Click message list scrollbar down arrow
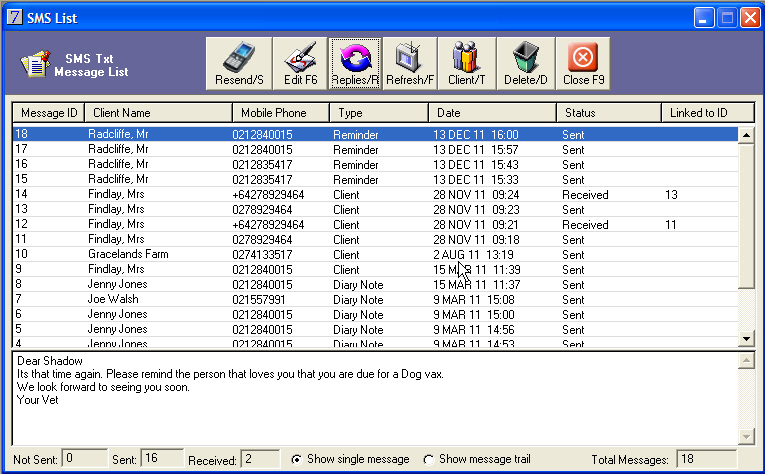The width and height of the screenshot is (765, 474). pos(746,338)
